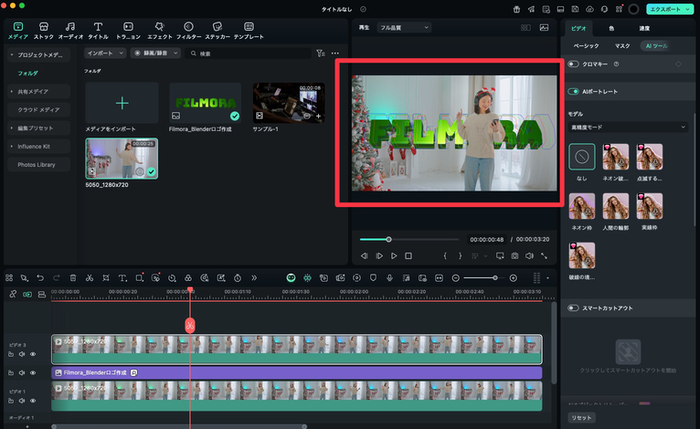700x429 pixels.
Task: Toggle the AIポートレート switch off
Action: click(x=574, y=91)
